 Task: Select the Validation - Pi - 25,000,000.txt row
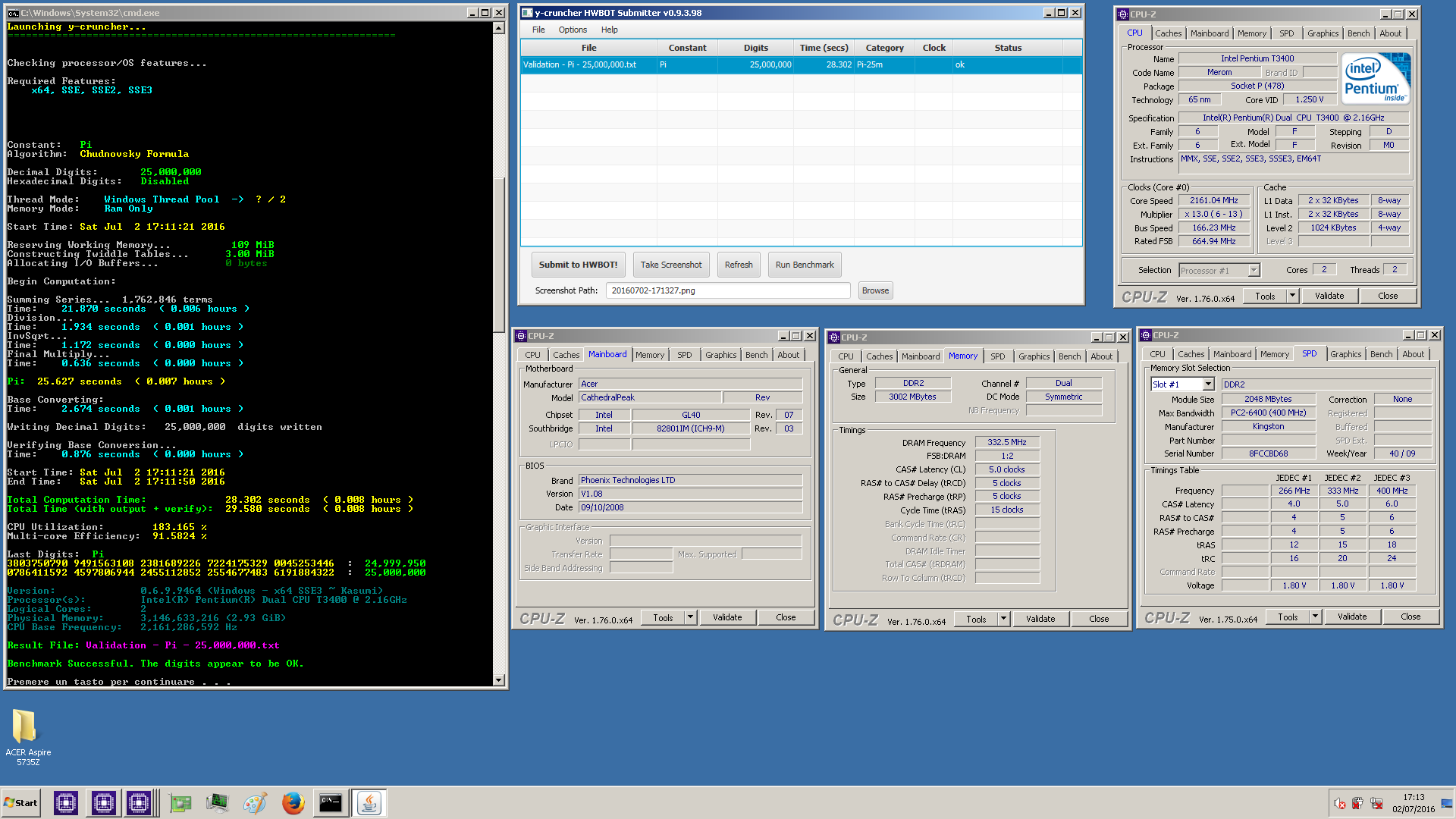(801, 64)
